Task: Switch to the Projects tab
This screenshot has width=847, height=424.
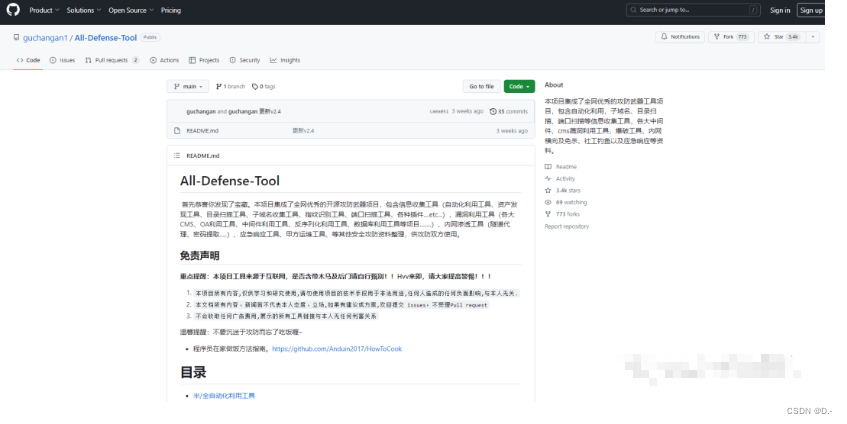Action: click(204, 60)
